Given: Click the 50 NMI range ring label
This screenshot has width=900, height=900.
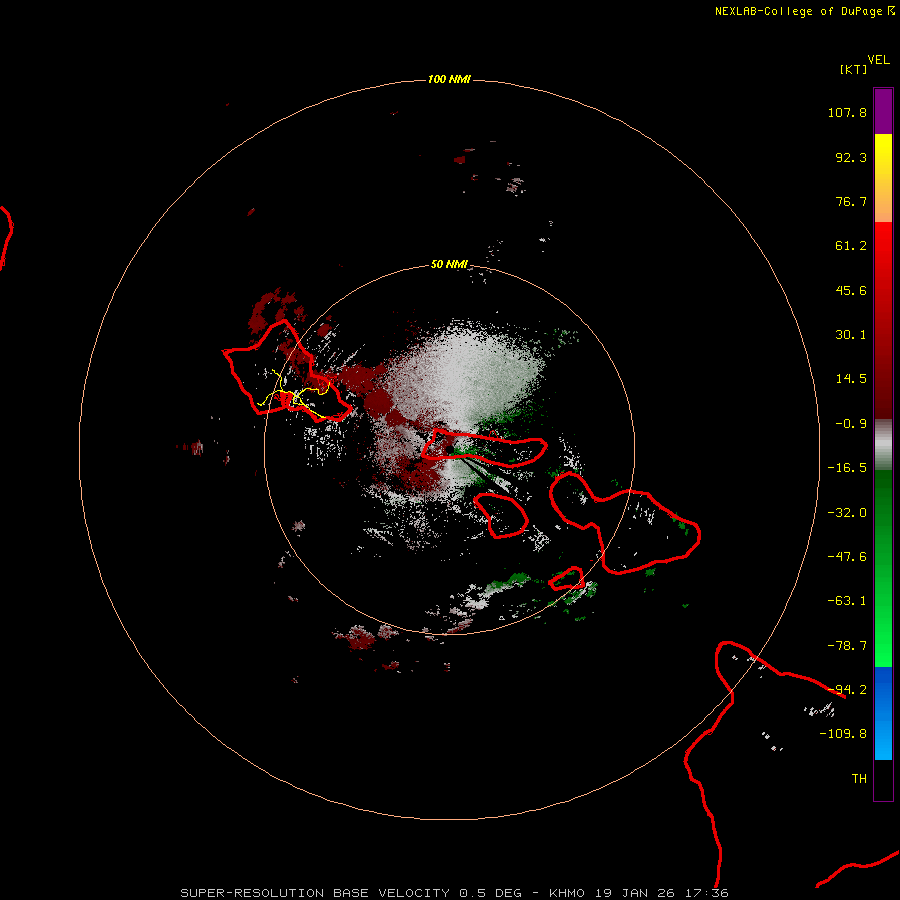Looking at the screenshot, I should click(x=449, y=264).
